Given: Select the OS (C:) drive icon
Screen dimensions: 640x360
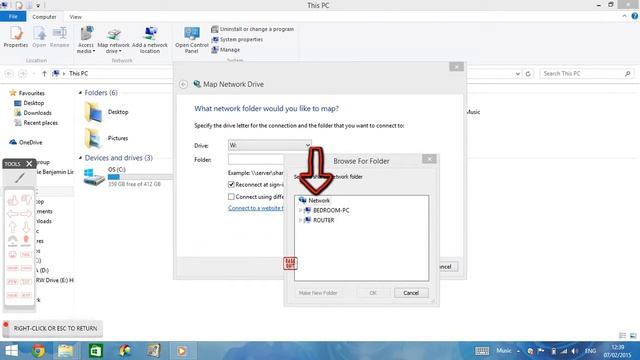Looking at the screenshot, I should (94, 177).
